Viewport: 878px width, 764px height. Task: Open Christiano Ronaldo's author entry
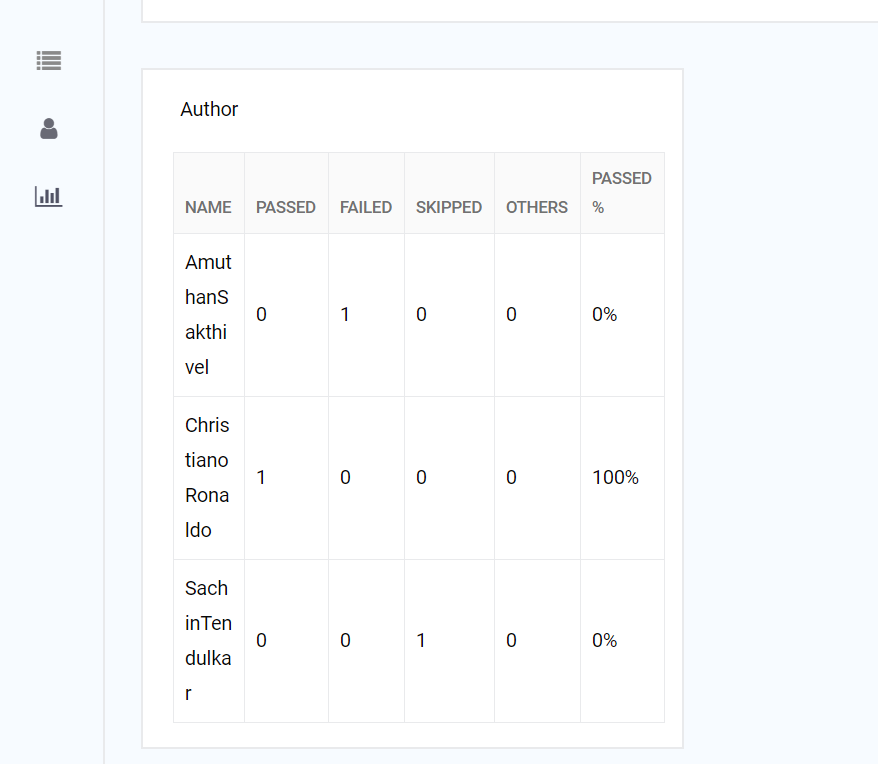(x=207, y=477)
